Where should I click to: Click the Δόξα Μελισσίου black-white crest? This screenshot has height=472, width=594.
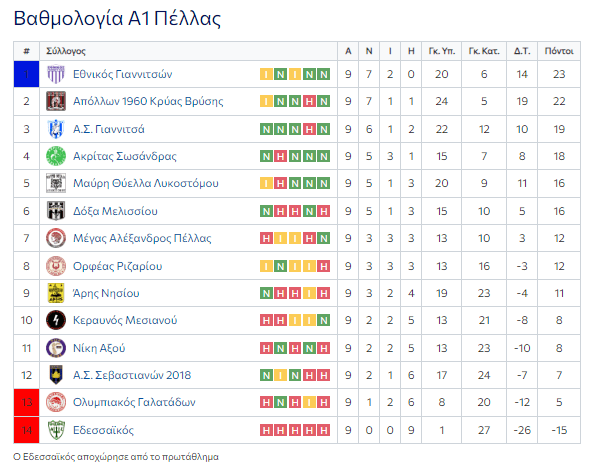56,211
